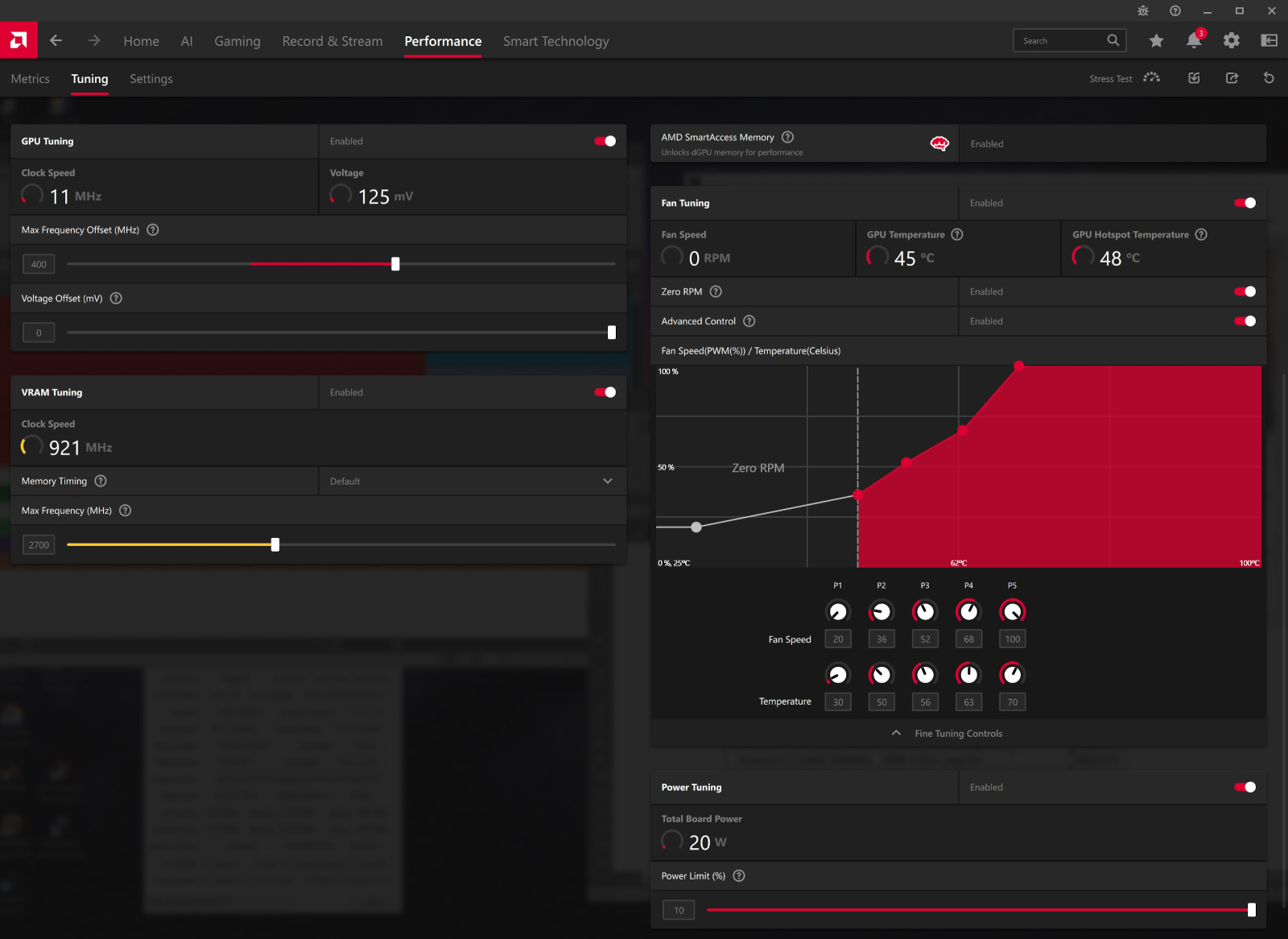Click the reset tuning icon
The width and height of the screenshot is (1288, 939).
[x=1269, y=78]
